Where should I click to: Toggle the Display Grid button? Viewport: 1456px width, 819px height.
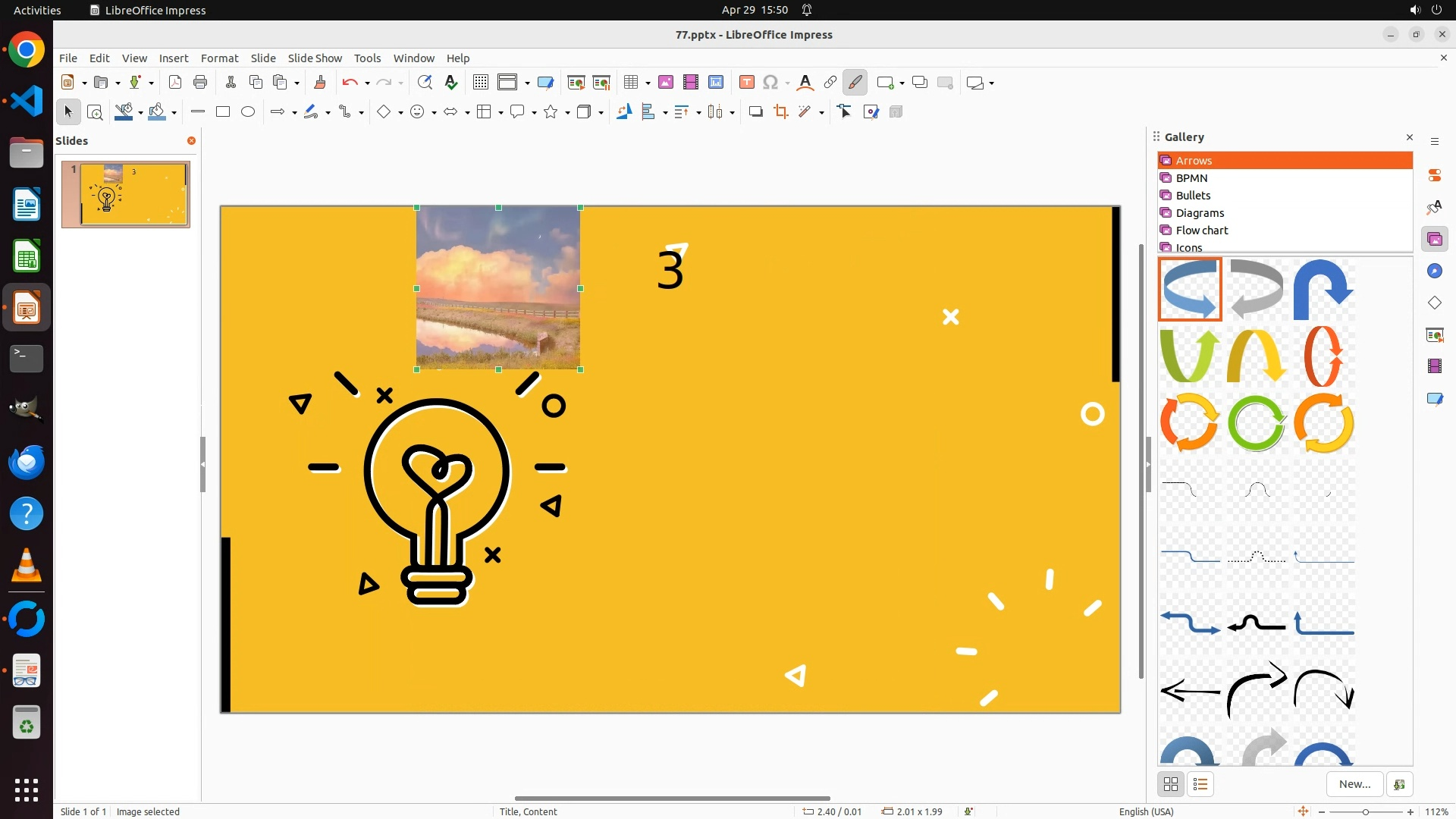[x=480, y=83]
